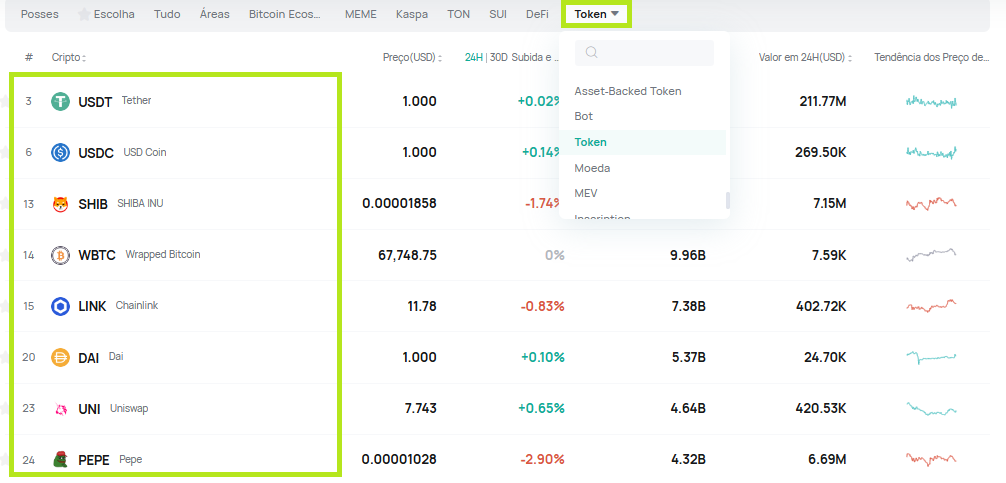Click the LINK change -0.83%

(x=543, y=307)
